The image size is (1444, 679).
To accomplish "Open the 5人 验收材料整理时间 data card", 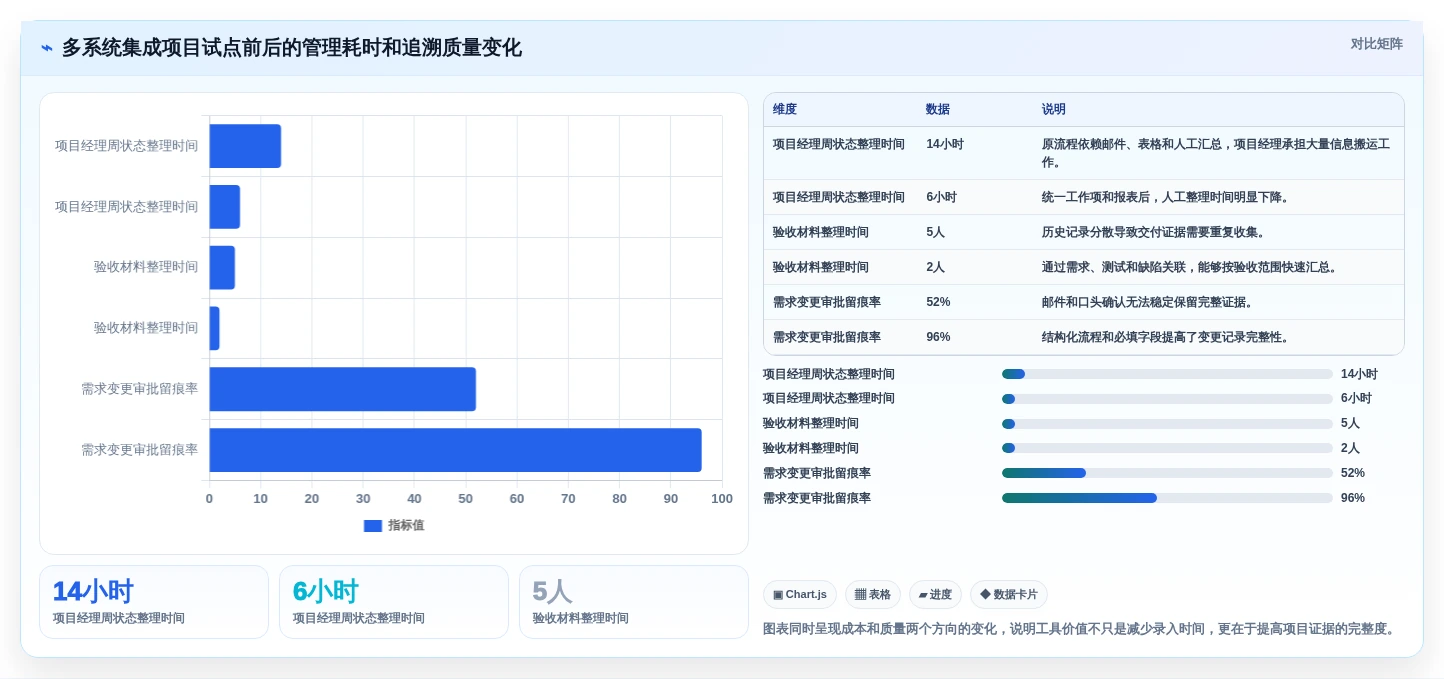I will [x=634, y=602].
